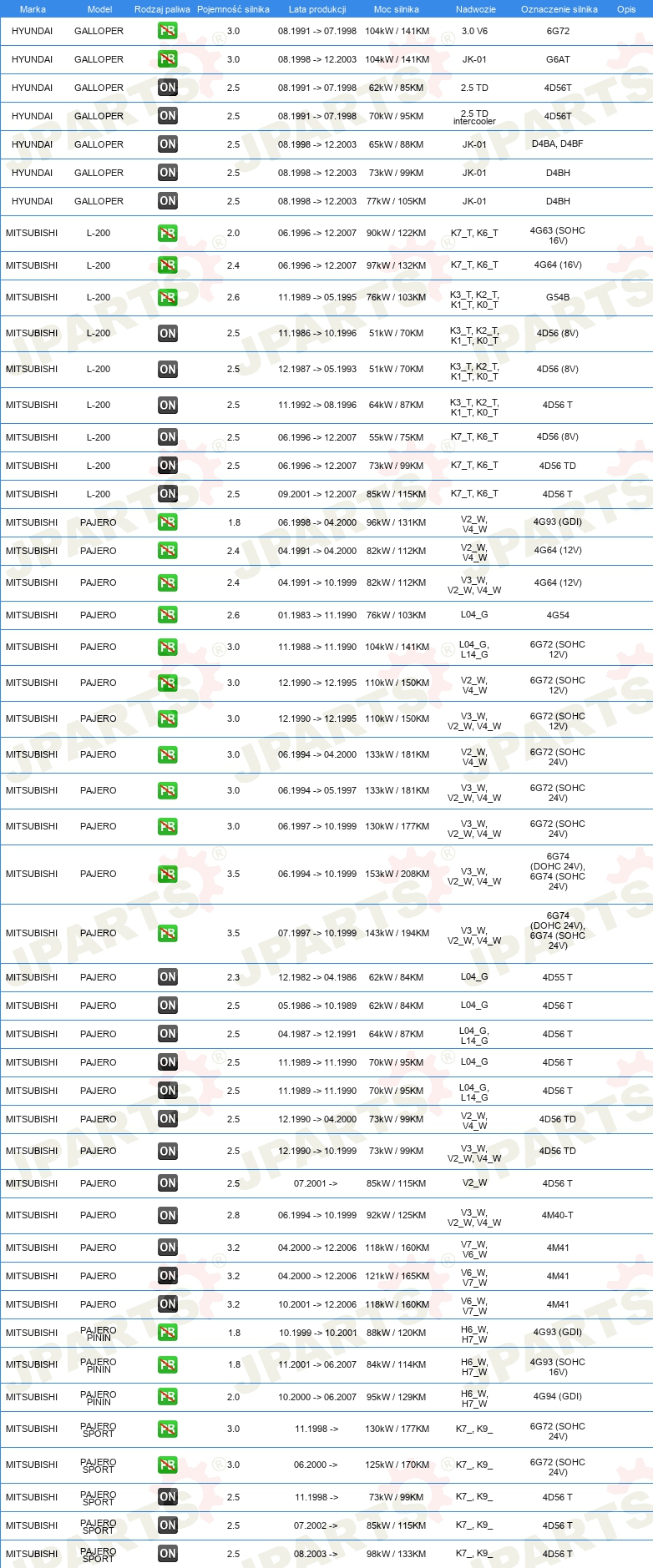
Task: Select the PB icon in the Pajero 4G54 row
Action: [168, 615]
